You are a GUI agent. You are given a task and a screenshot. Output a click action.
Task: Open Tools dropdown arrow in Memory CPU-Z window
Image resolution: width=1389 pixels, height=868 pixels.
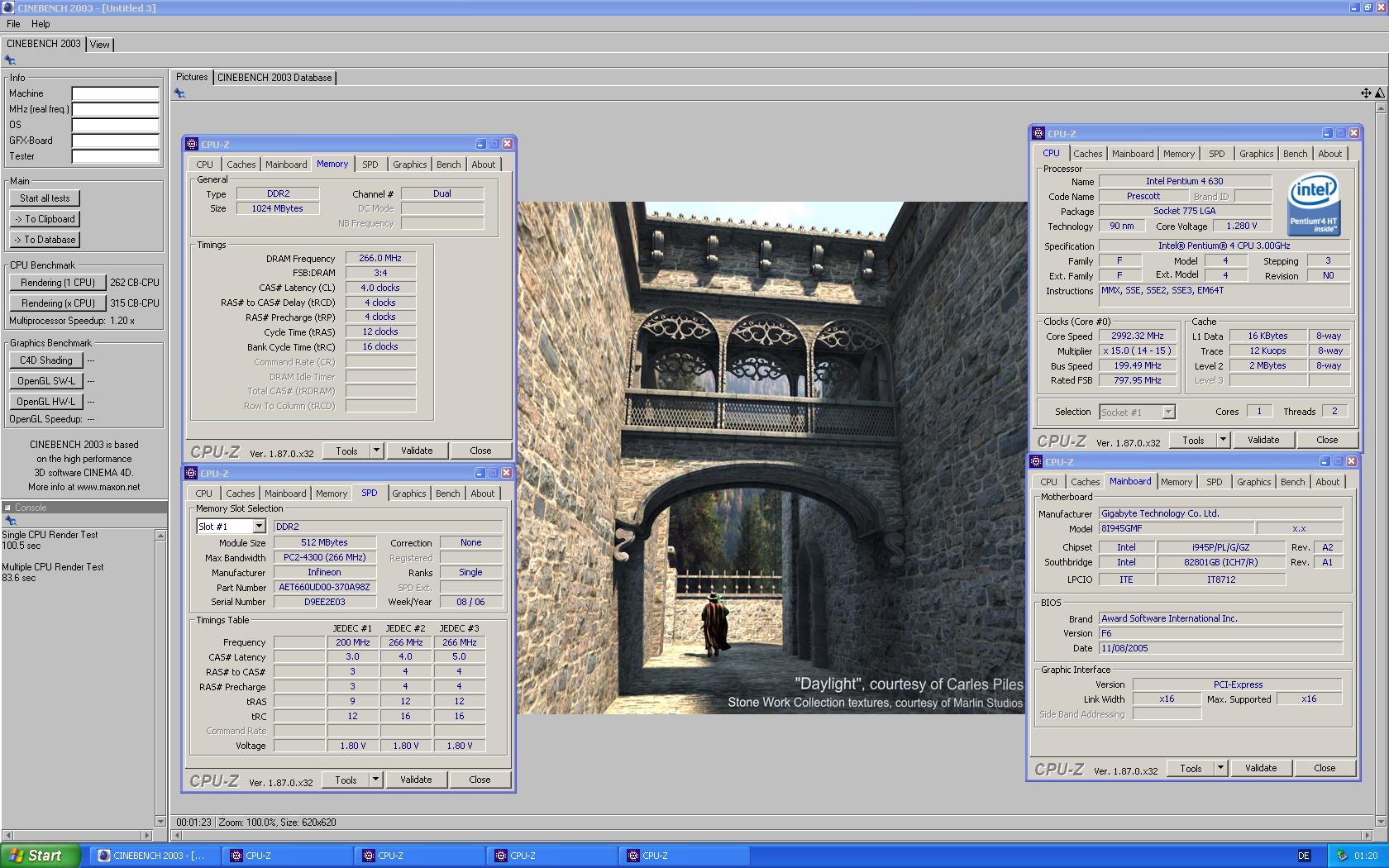click(376, 451)
